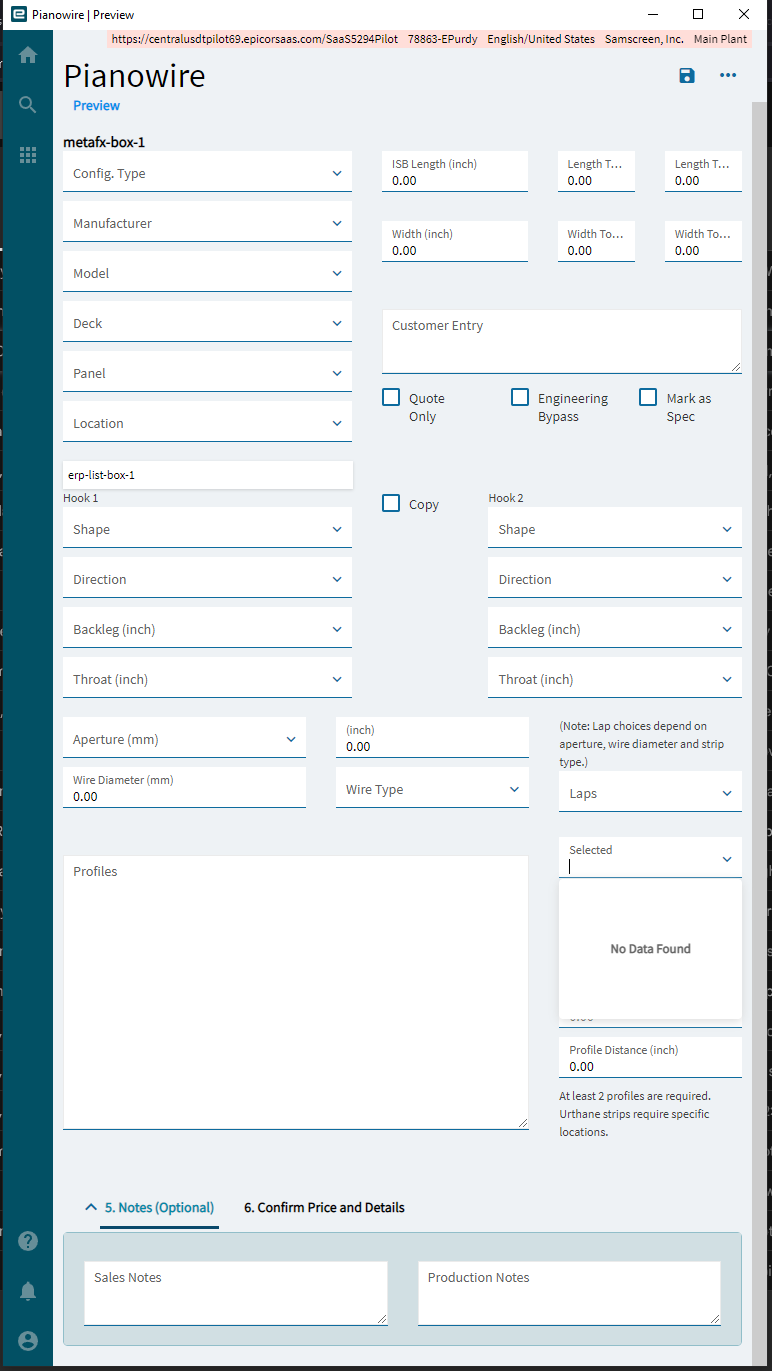Open the help question mark icon
Screen dimensions: 772x1371
(x=28, y=1241)
